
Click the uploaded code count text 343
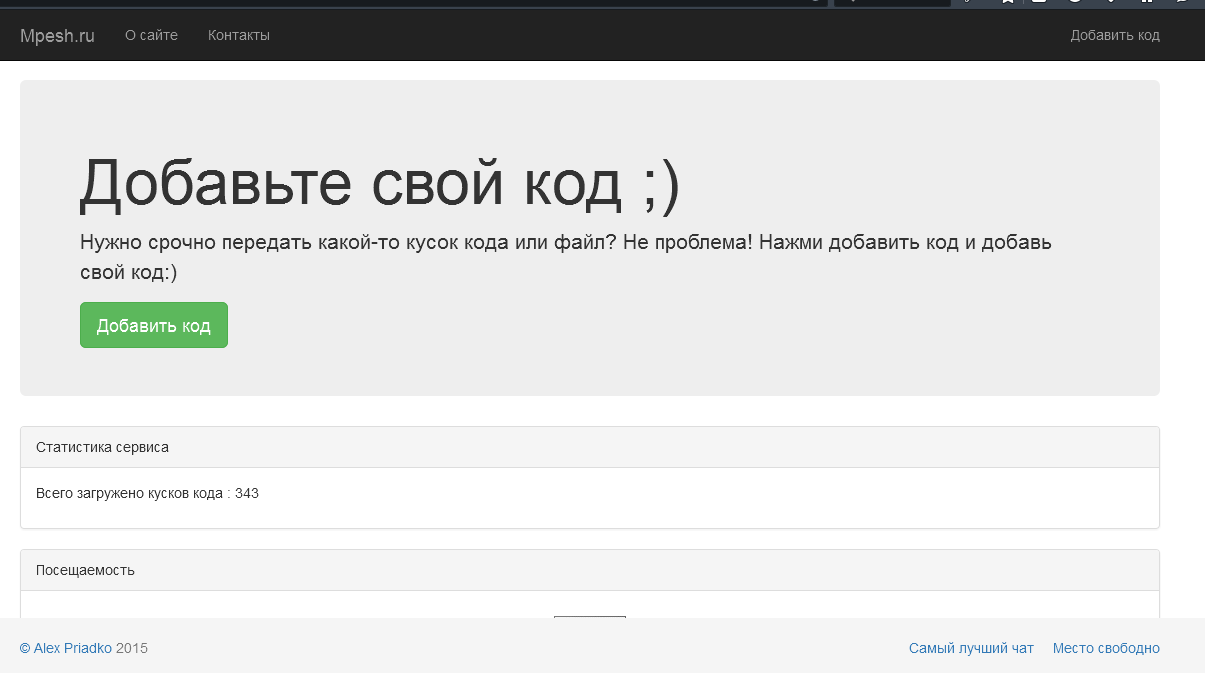coord(247,493)
